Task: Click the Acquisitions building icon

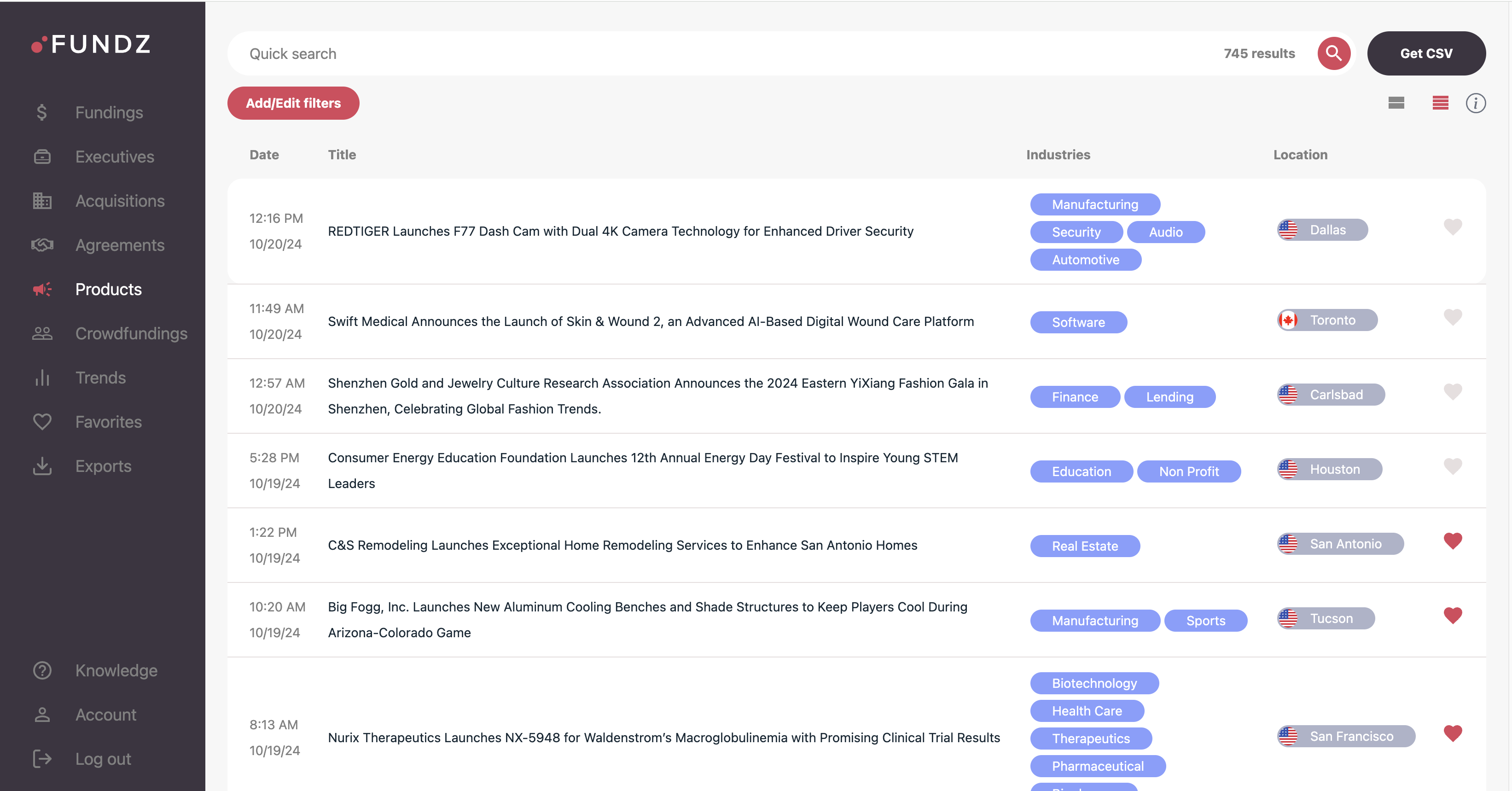Action: click(x=42, y=201)
